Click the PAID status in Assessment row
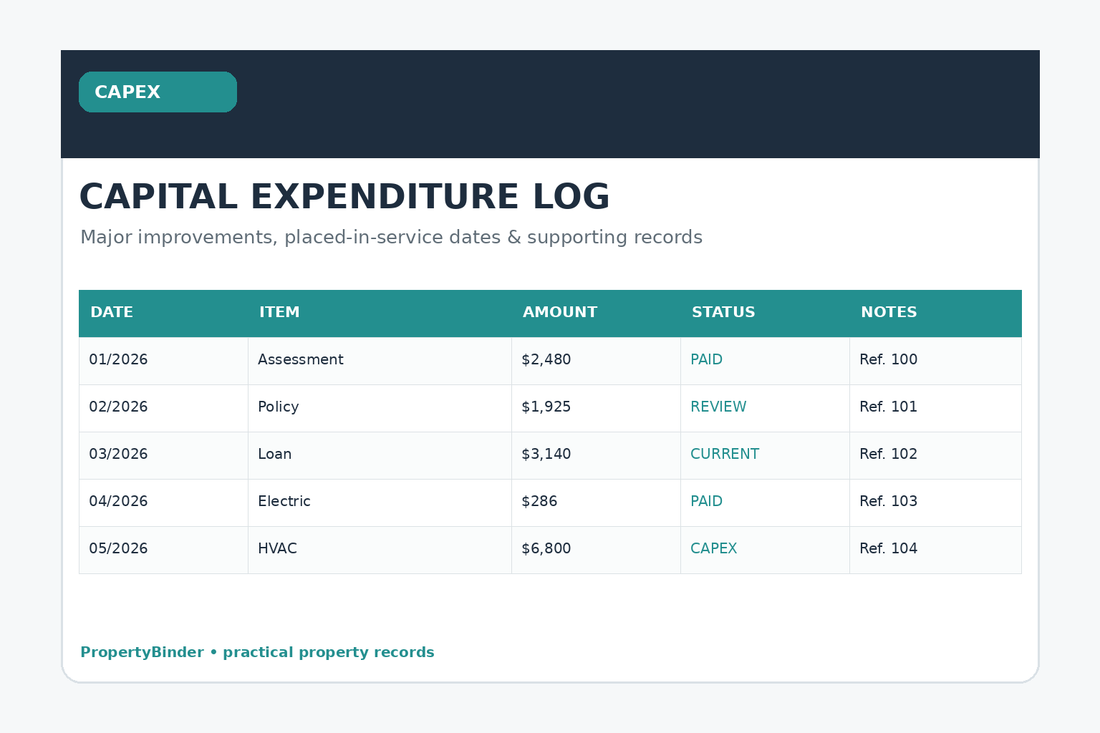The height and width of the screenshot is (733, 1100). [706, 360]
